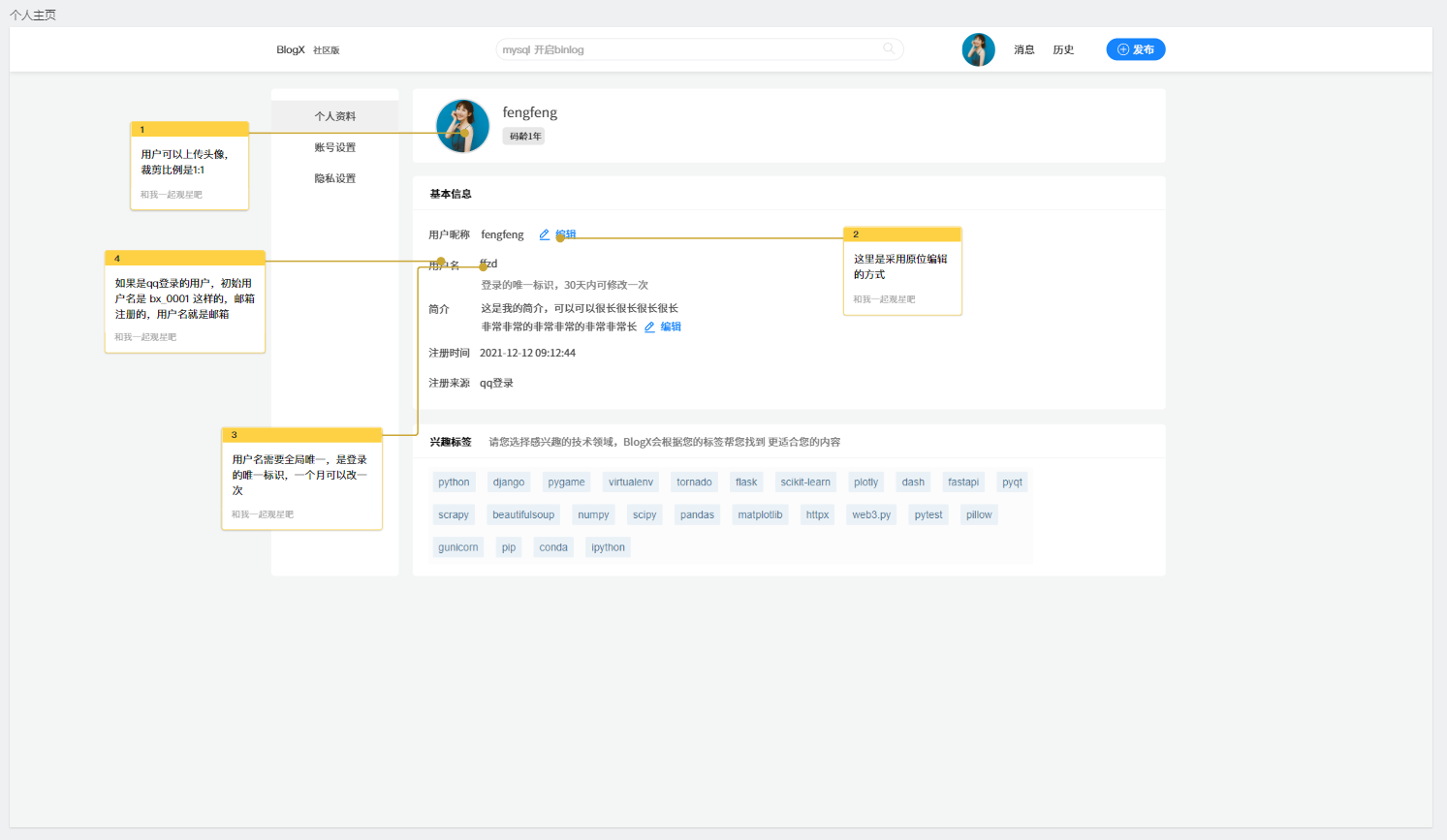
Task: Click the BlogX logo text
Action: [291, 49]
